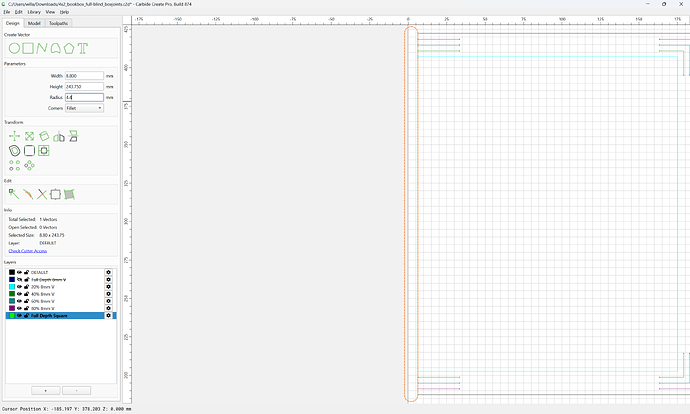Image resolution: width=690 pixels, height=414 pixels.
Task: Open the File menu
Action: point(7,12)
